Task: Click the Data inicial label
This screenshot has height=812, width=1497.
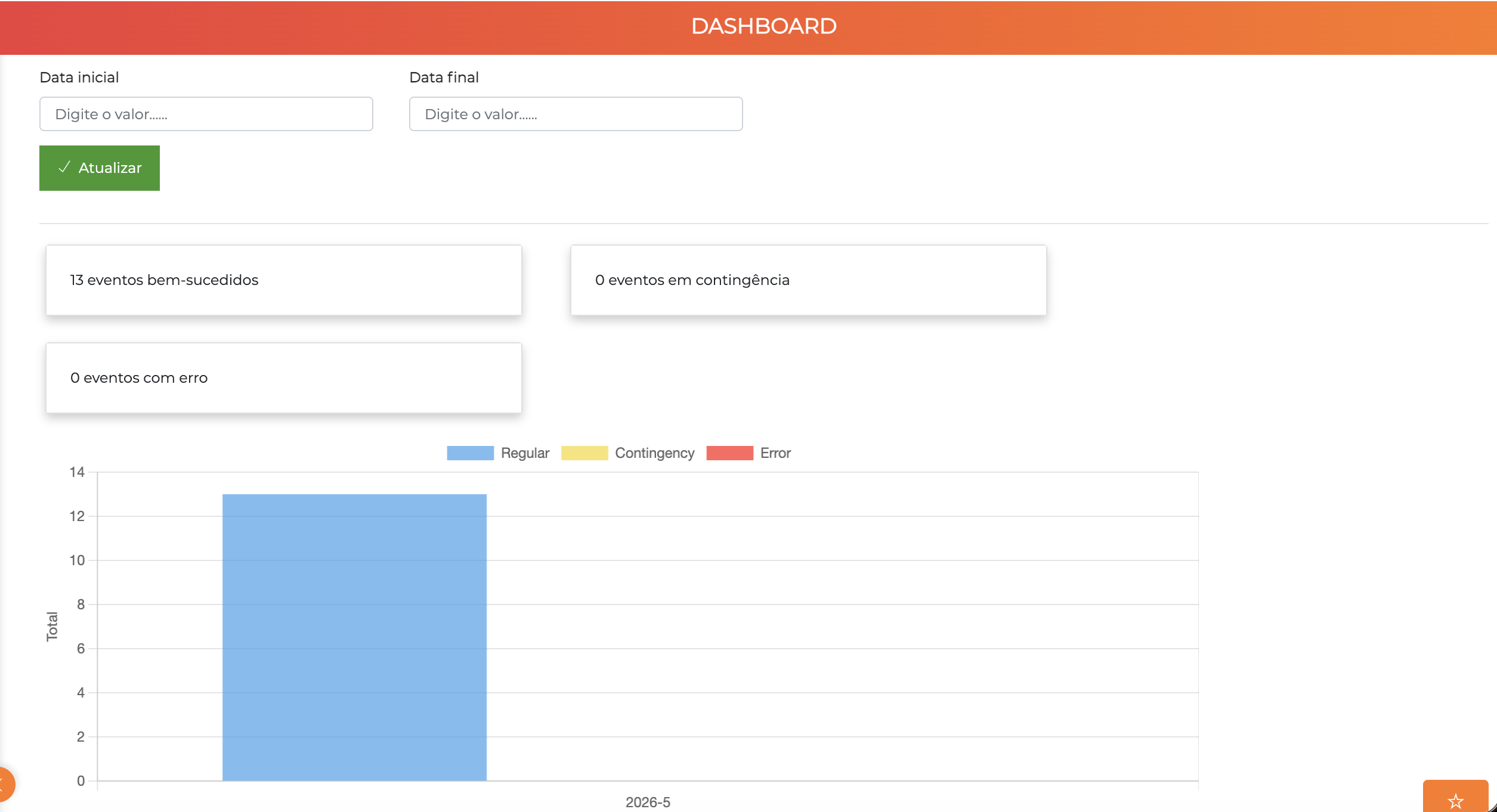Action: point(79,78)
